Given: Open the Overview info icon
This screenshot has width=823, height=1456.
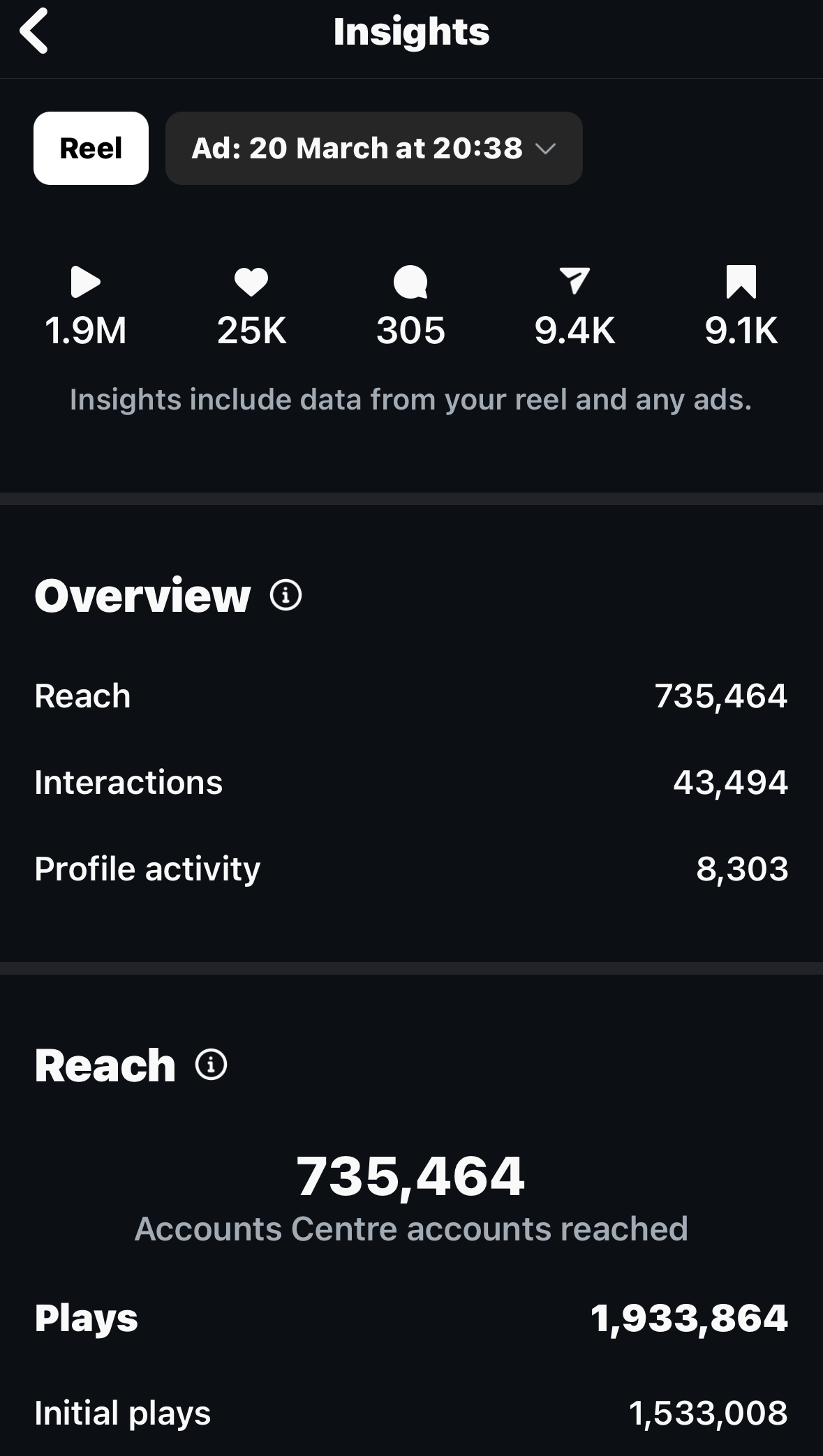Looking at the screenshot, I should tap(286, 595).
